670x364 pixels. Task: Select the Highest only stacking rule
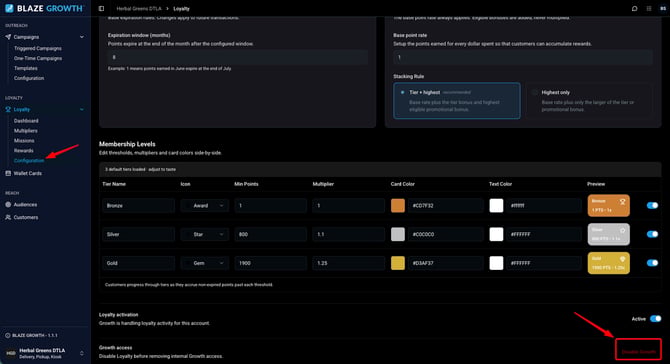coord(589,101)
